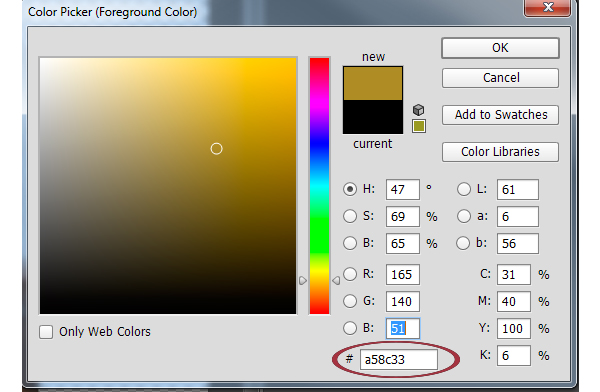Select the S saturation radio button
The height and width of the screenshot is (392, 600).
coord(350,216)
